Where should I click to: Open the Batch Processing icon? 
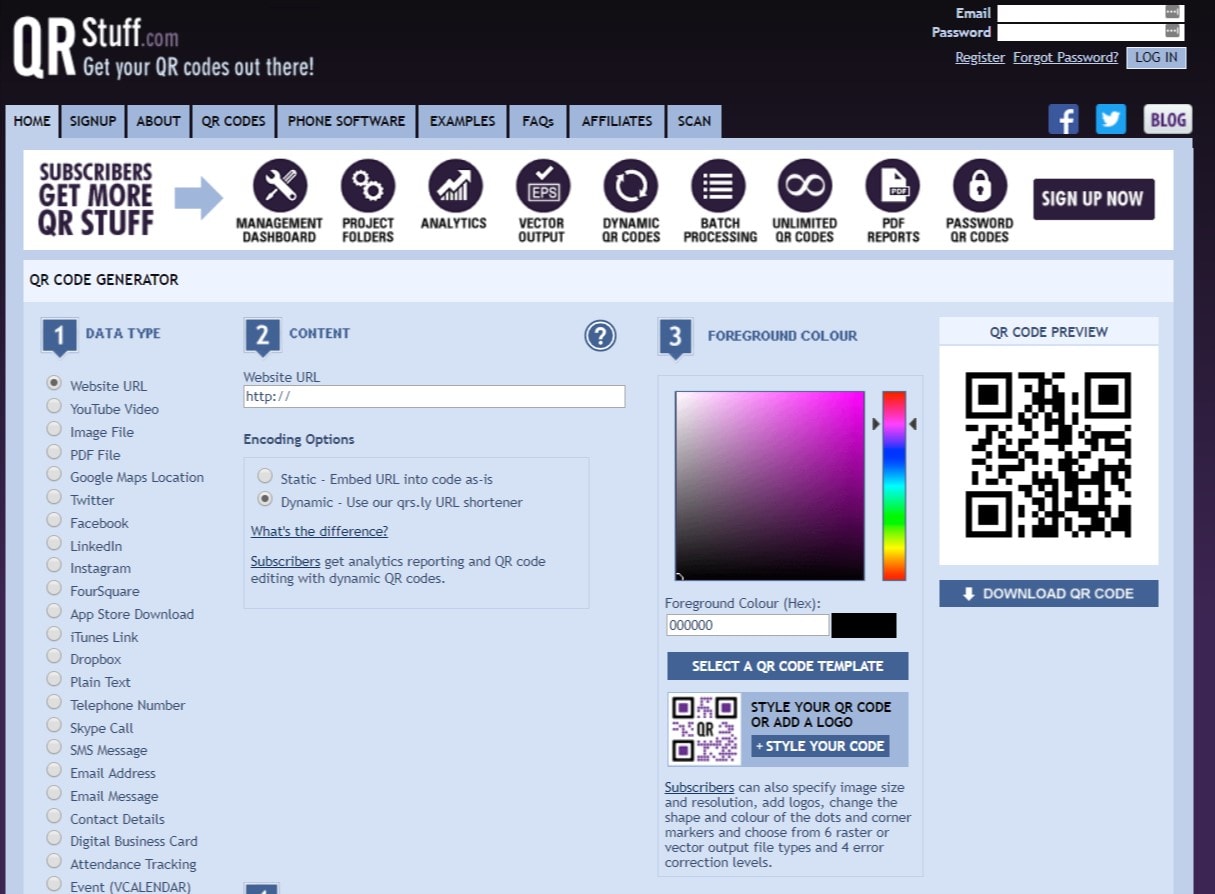point(719,186)
